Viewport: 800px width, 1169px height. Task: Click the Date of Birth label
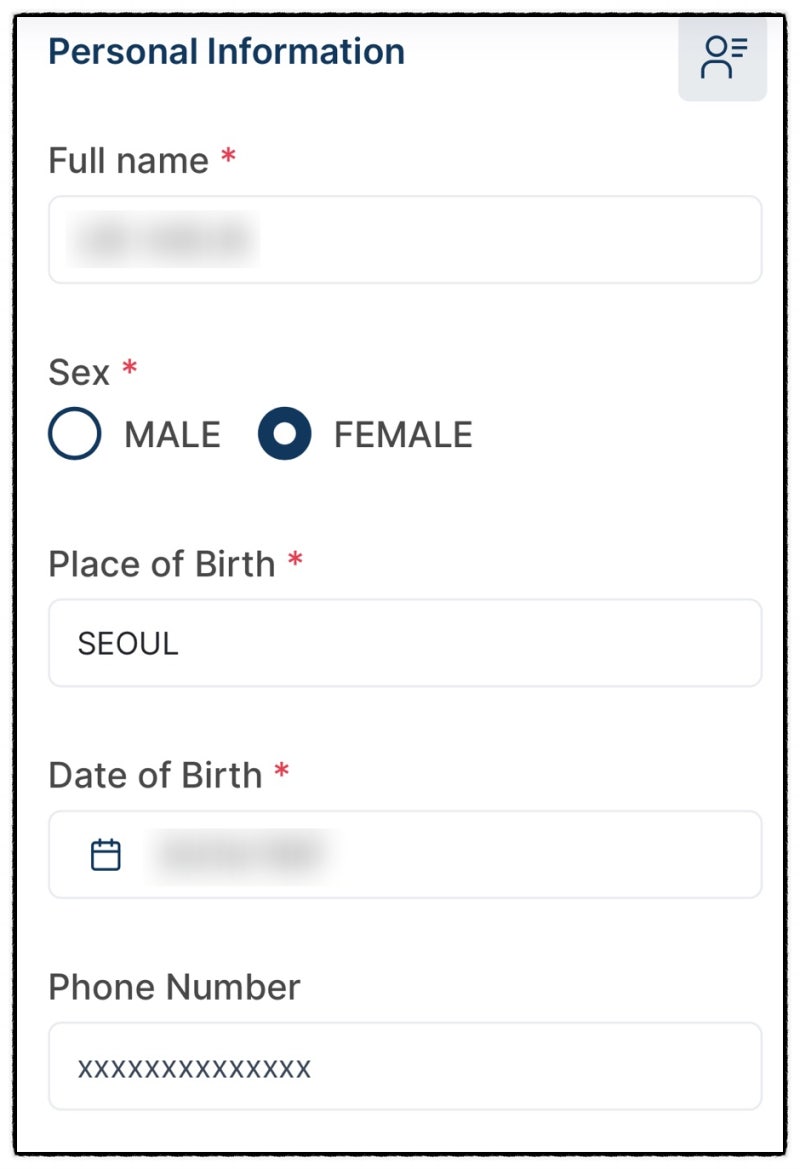(155, 775)
